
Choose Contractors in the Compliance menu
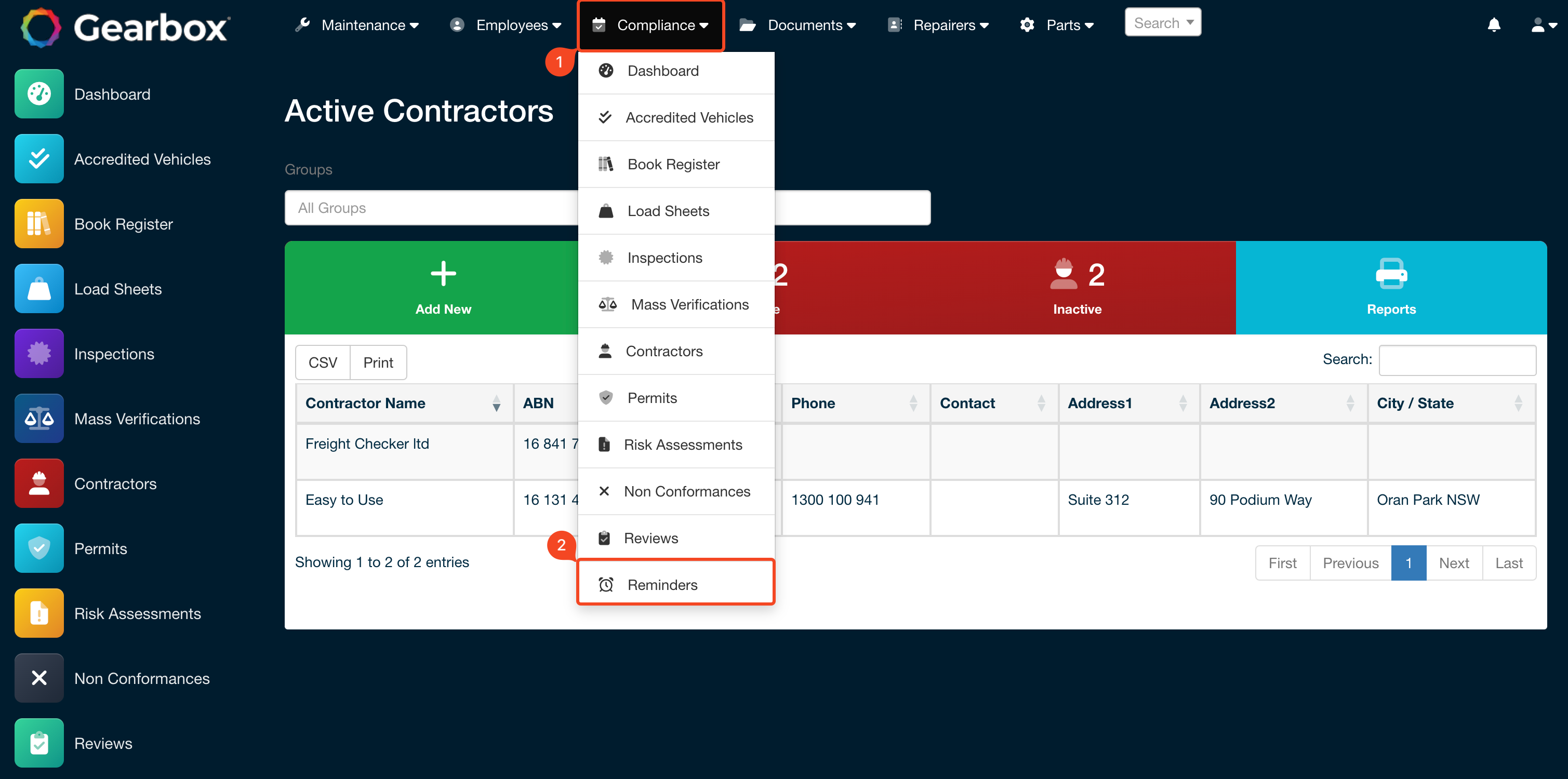pos(664,351)
